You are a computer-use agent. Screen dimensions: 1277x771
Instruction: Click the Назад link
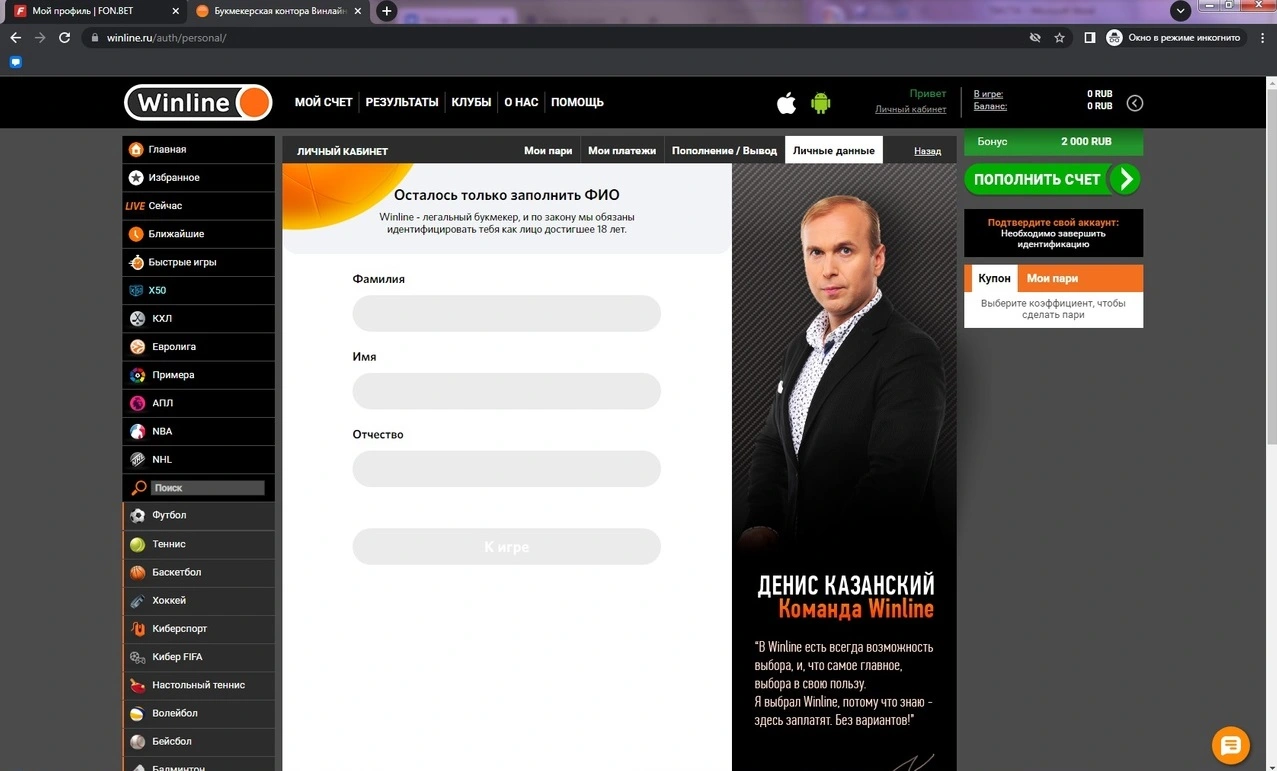[927, 151]
